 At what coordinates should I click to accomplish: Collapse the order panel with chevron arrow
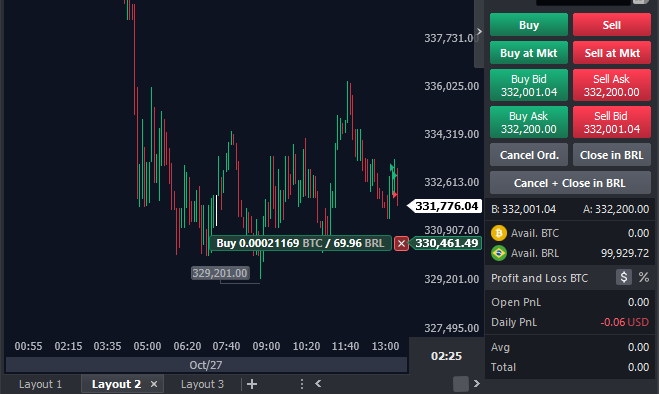tap(479, 32)
